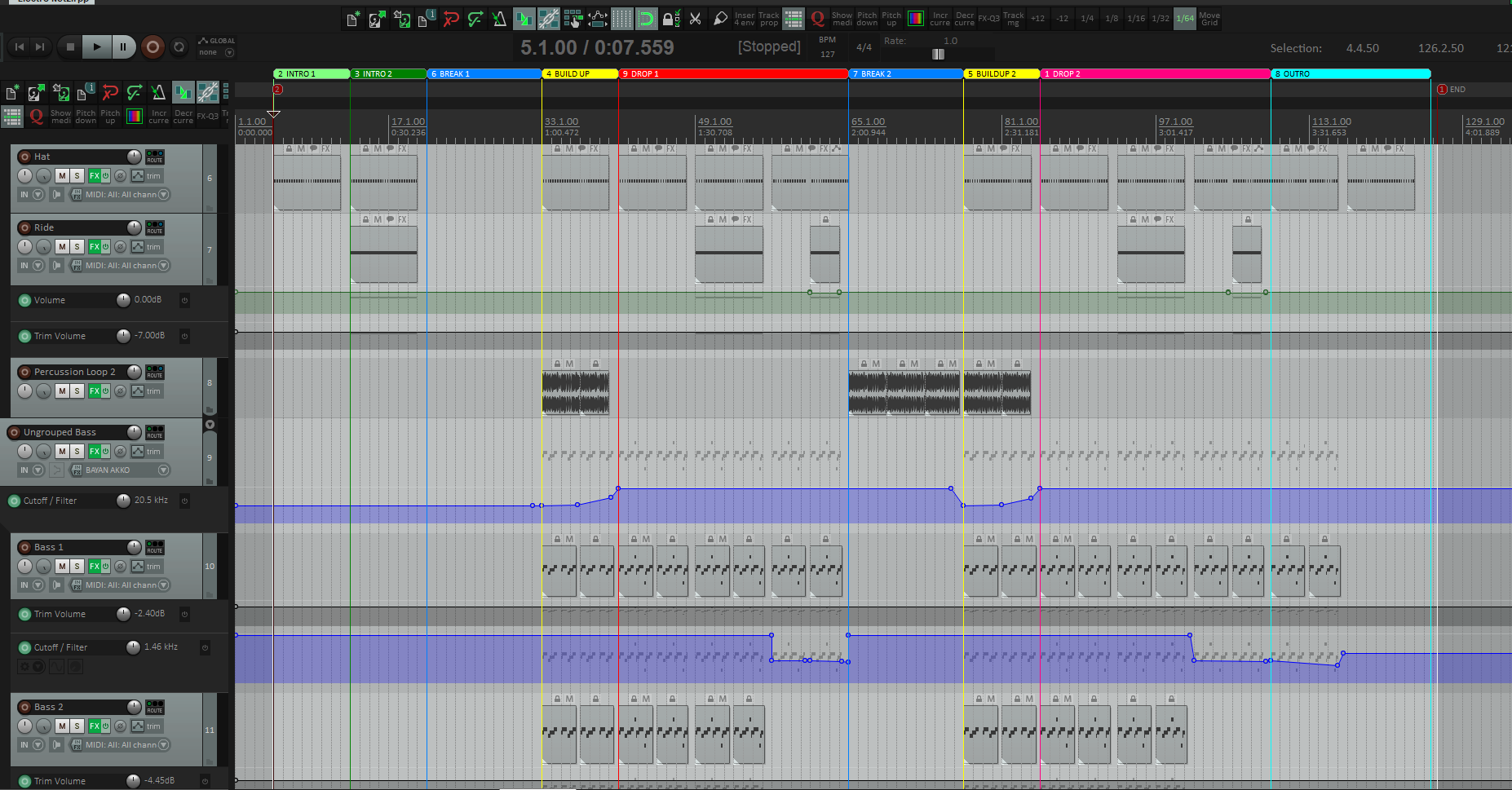Screen dimensions: 1512x790
Task: Click the green redo arrow icon
Action: [475, 19]
